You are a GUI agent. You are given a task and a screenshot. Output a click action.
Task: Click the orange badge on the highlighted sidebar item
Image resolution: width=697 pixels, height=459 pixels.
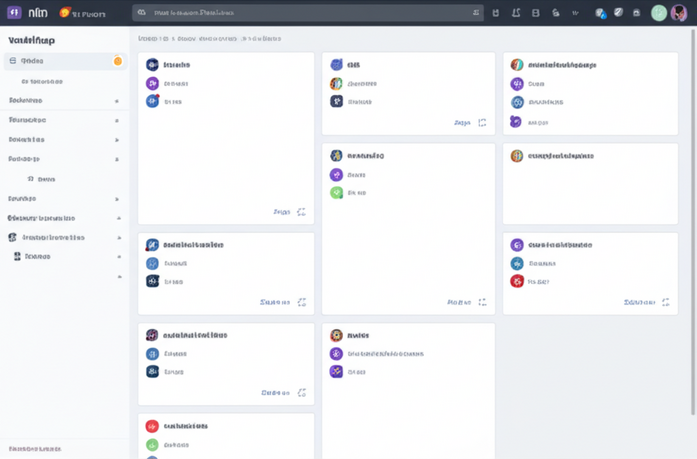coord(118,61)
